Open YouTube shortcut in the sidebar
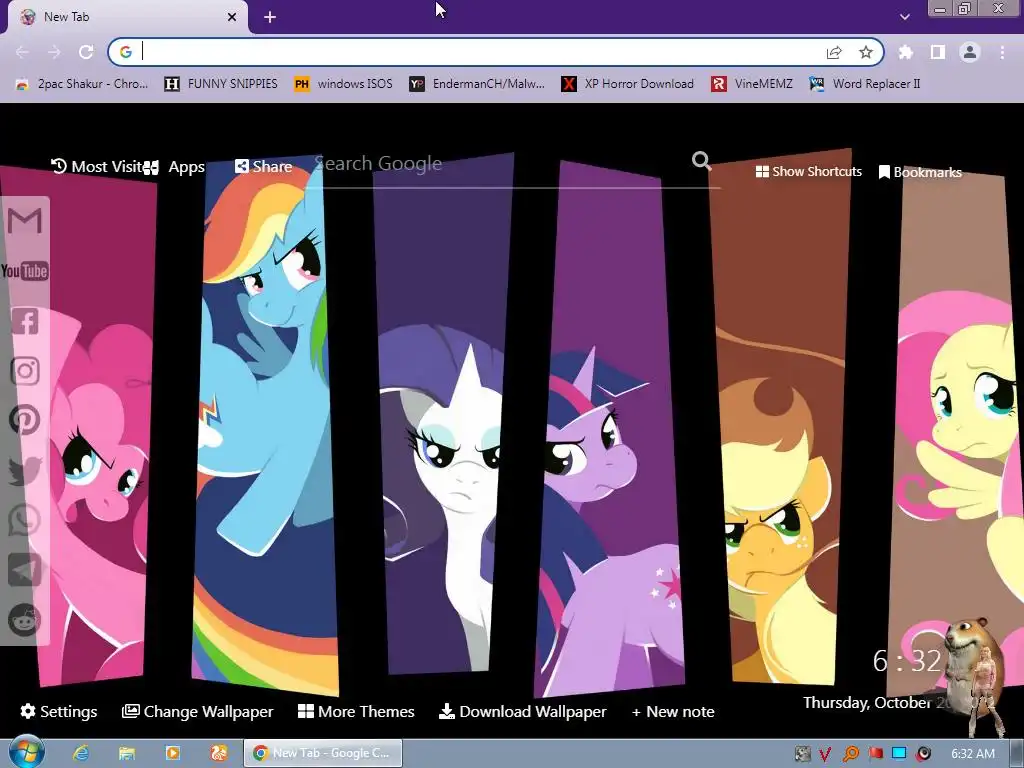The height and width of the screenshot is (768, 1024). tap(25, 271)
